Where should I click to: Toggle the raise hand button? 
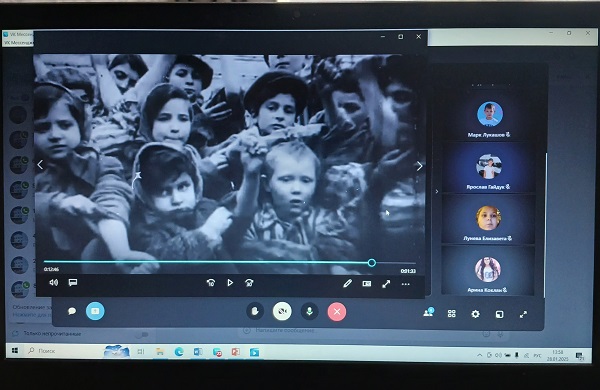[255, 312]
